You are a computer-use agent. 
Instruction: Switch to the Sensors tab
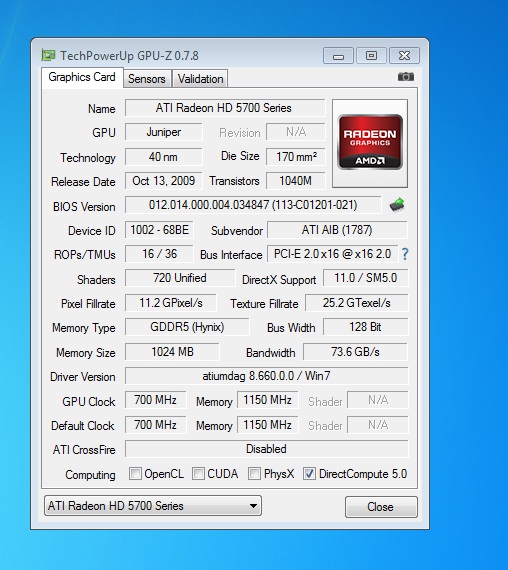(147, 79)
